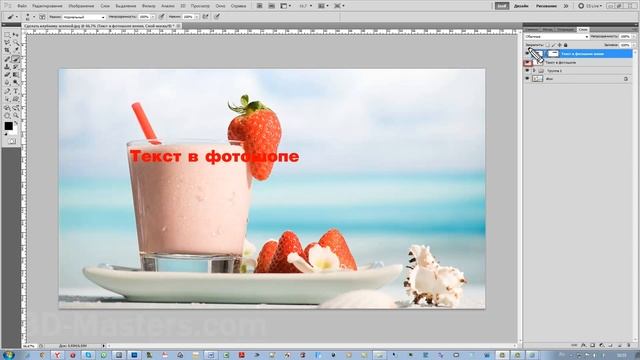The height and width of the screenshot is (360, 640).
Task: Open layer blend mode dropdown Обычные
Action: [557, 37]
